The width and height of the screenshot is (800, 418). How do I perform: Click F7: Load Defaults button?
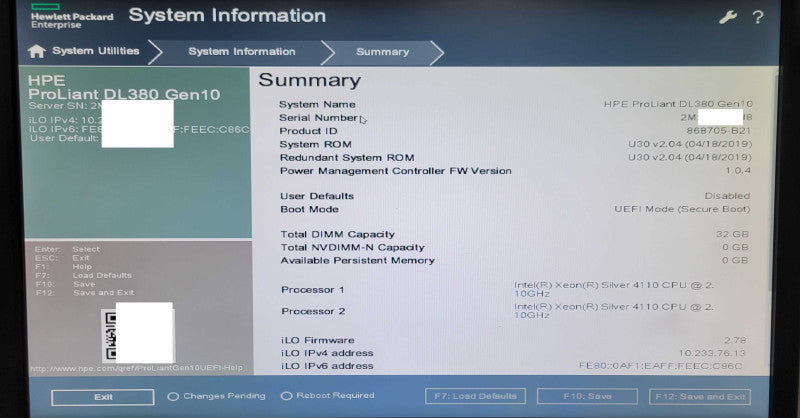tap(476, 396)
